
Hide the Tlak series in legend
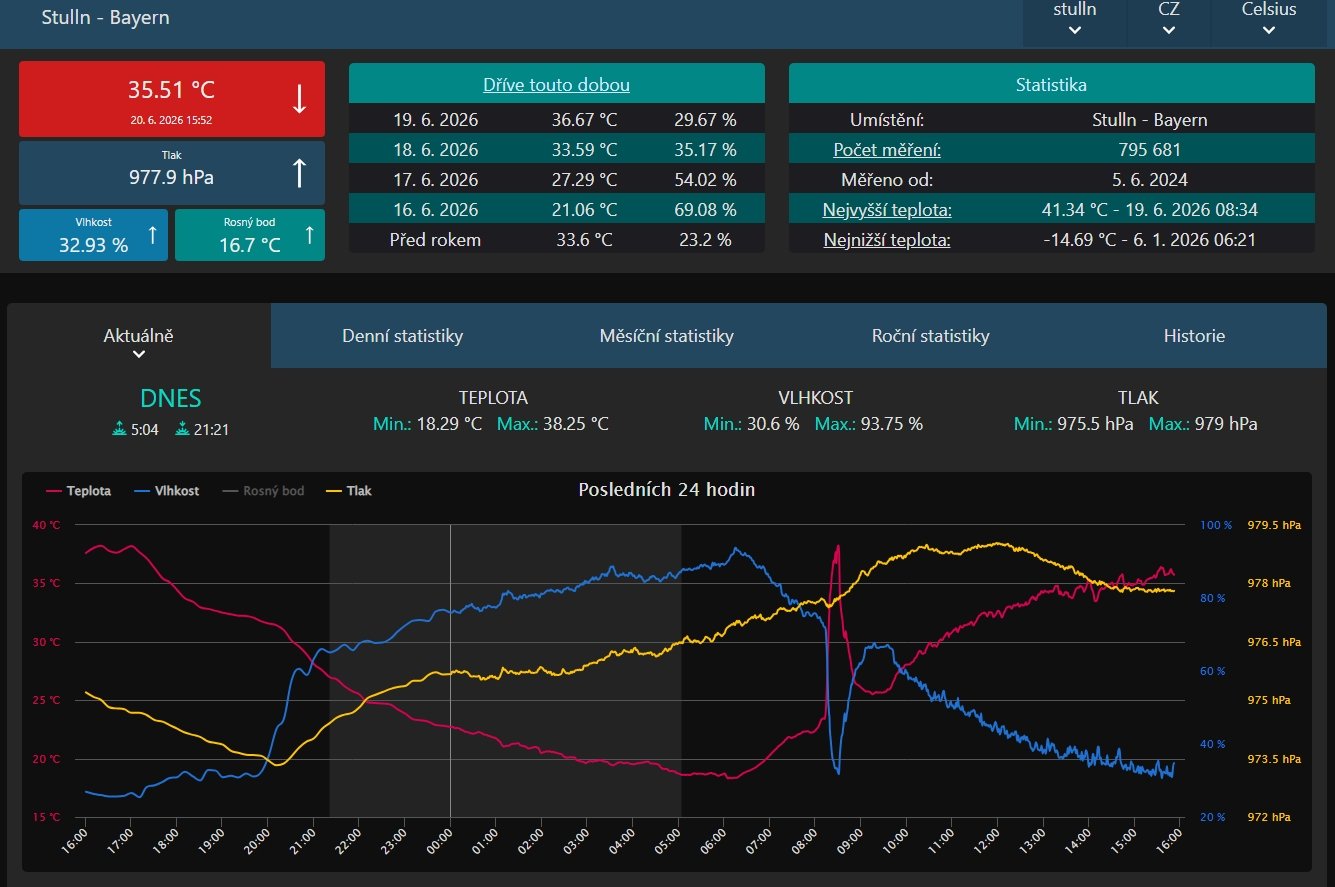[x=348, y=491]
